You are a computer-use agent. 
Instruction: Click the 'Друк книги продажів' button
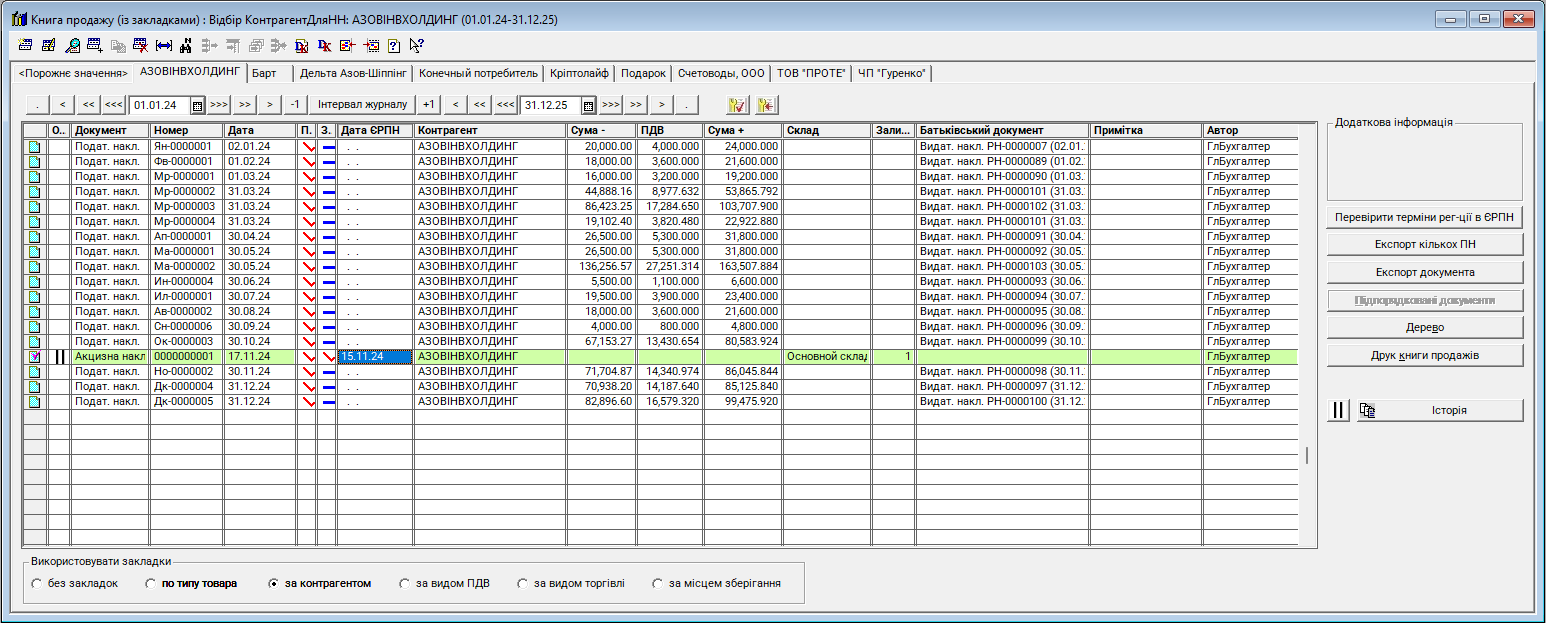(1425, 356)
